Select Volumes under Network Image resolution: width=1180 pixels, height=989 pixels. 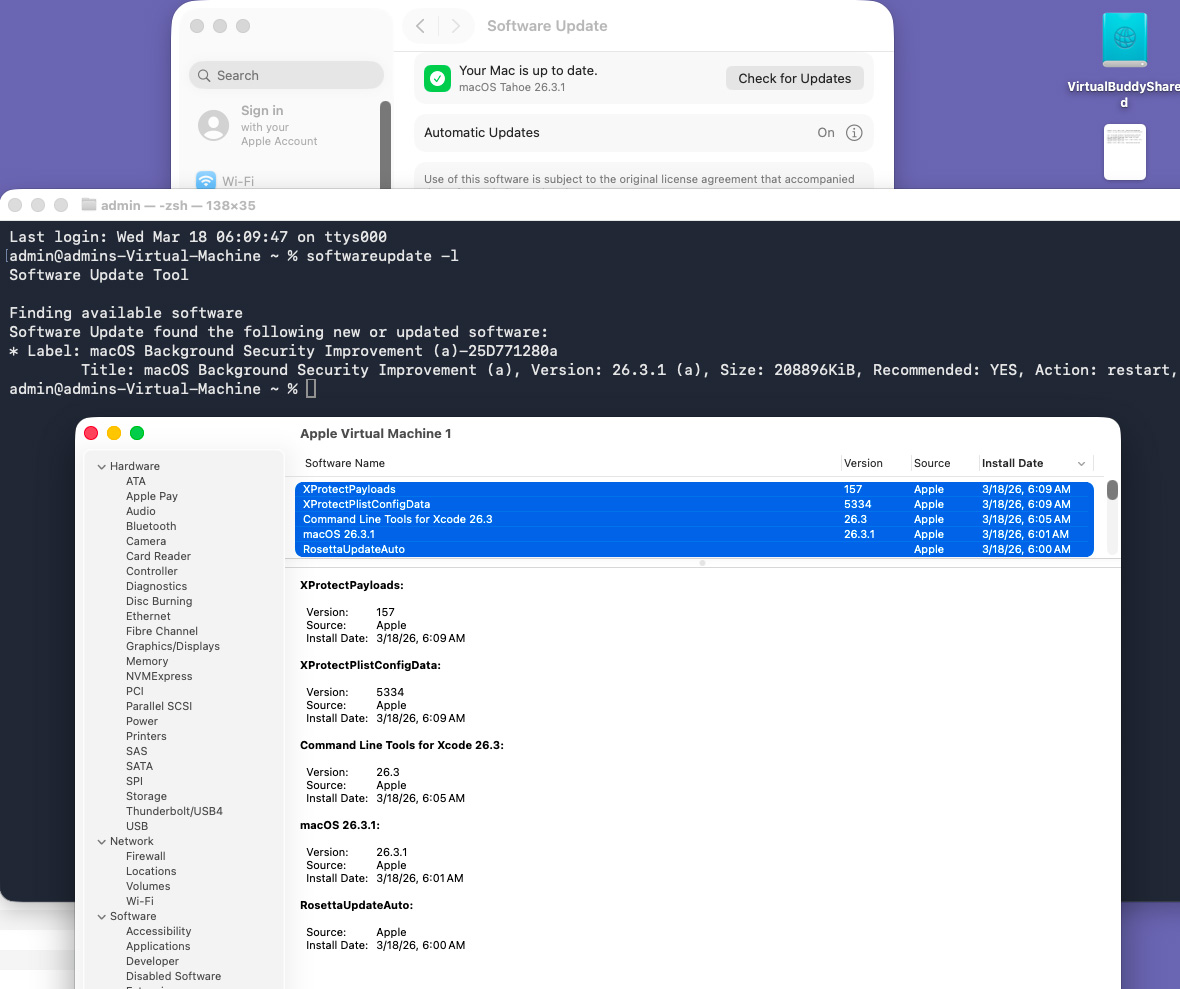148,887
